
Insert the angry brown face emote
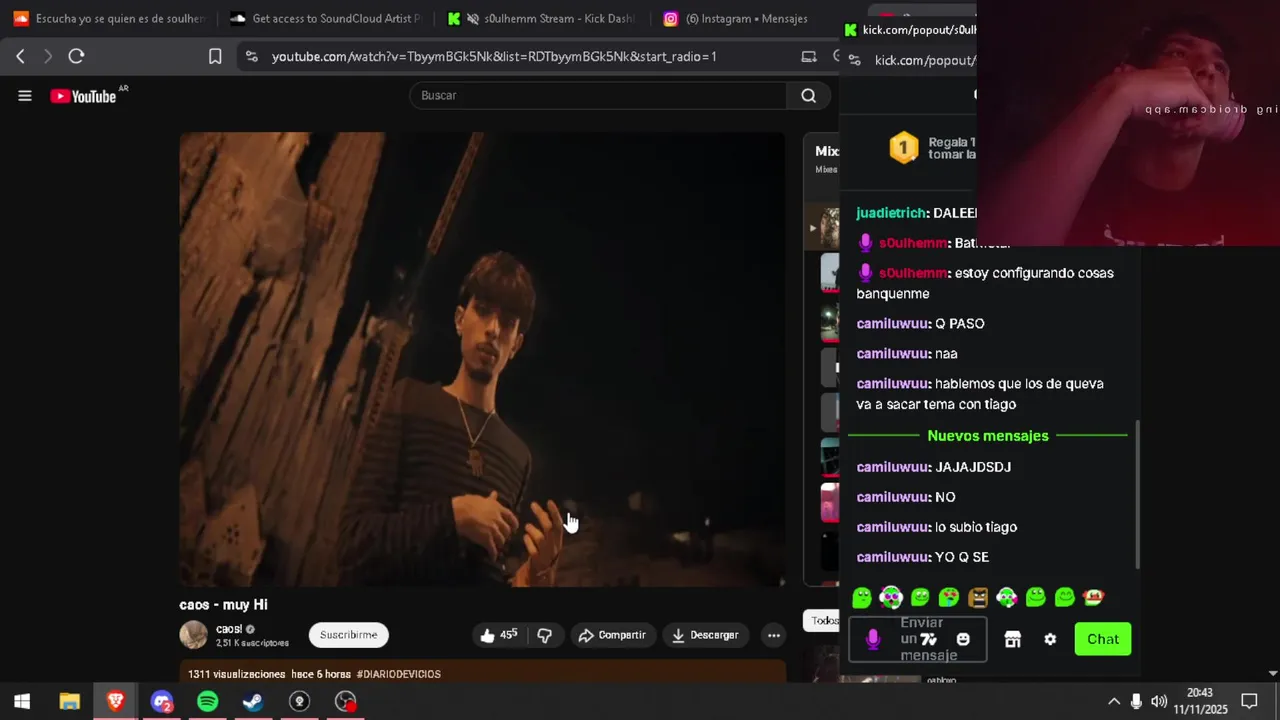pos(978,598)
